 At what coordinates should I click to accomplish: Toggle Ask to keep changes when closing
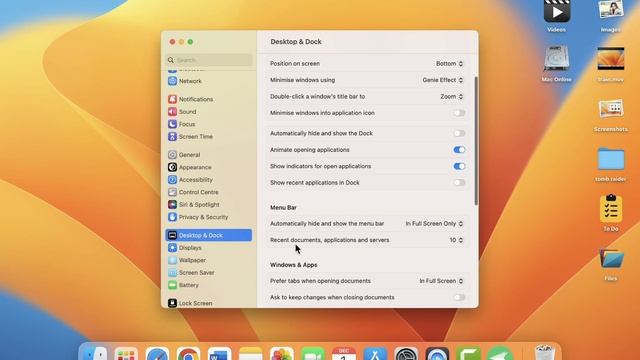pyautogui.click(x=459, y=298)
